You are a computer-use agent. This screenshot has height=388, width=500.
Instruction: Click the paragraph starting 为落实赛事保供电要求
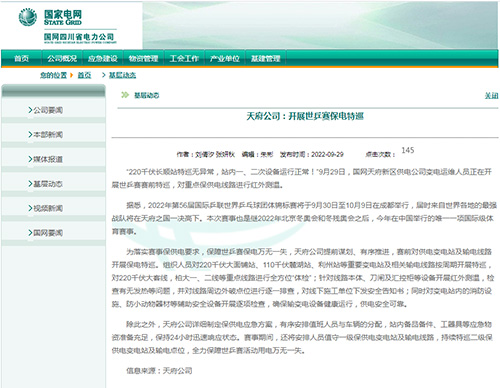pyautogui.click(x=303, y=278)
